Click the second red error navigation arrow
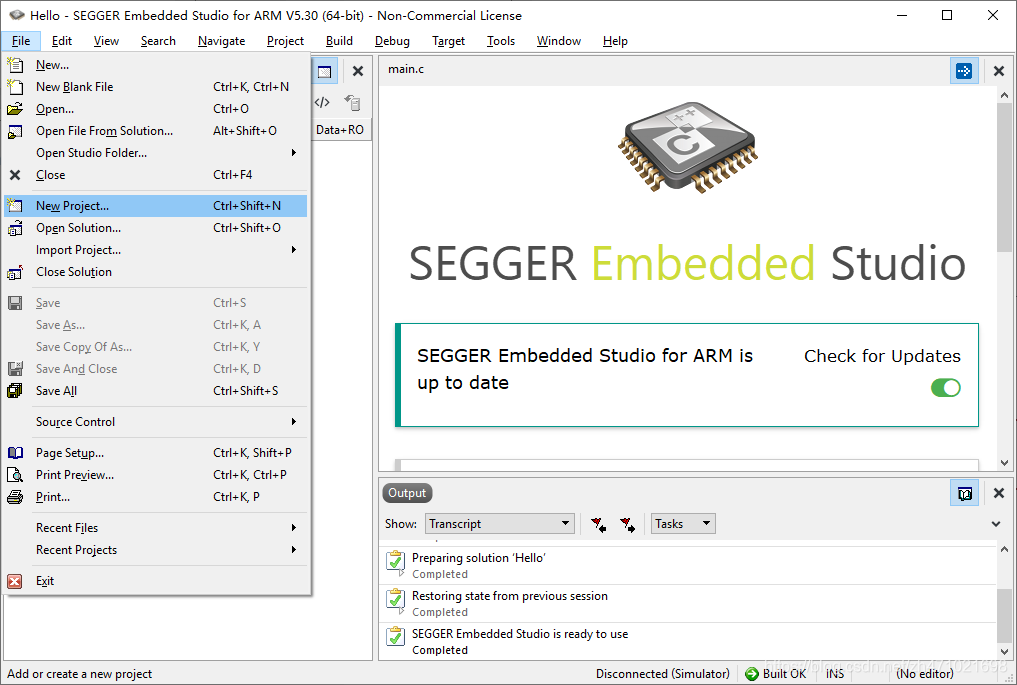The width and height of the screenshot is (1017, 685). 627,524
